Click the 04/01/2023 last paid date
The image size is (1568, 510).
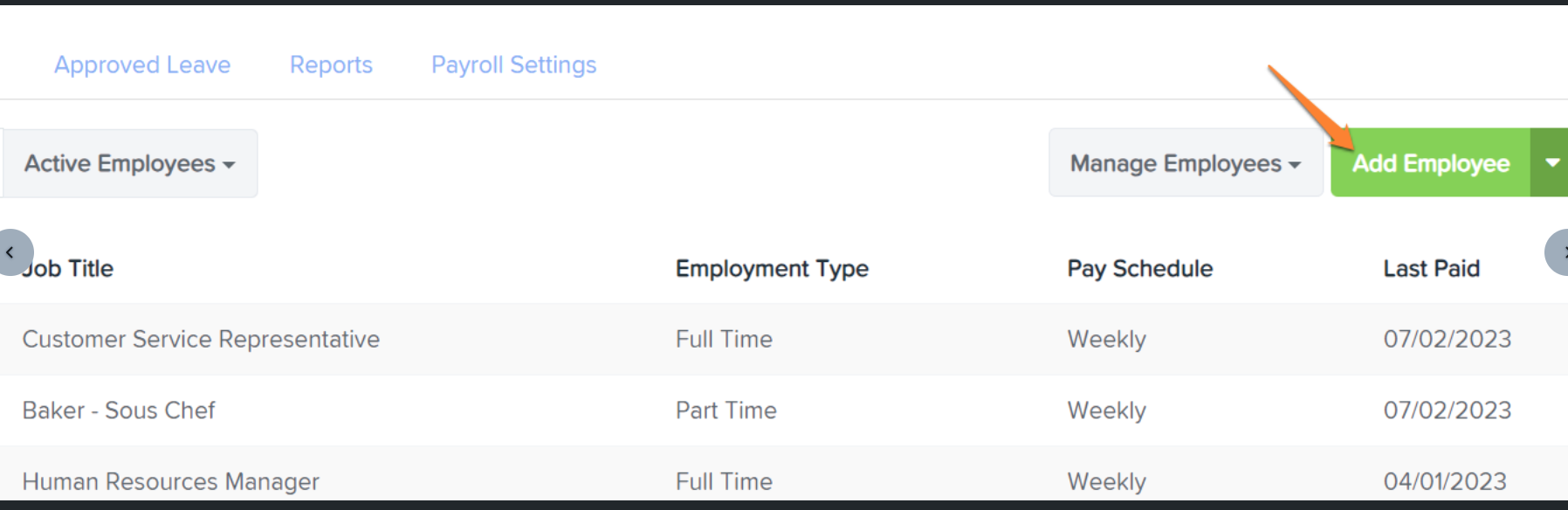[1445, 481]
